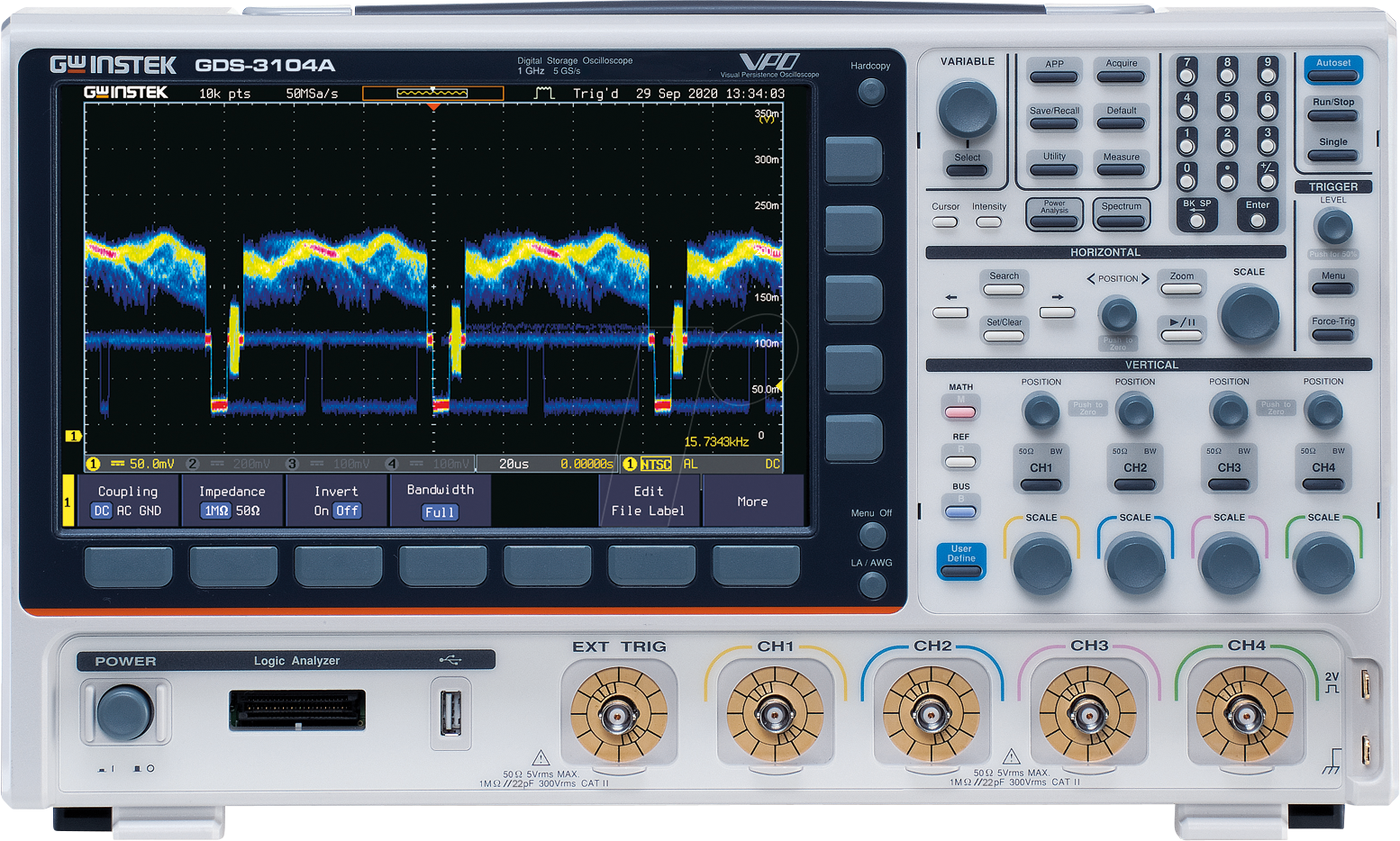Click the EXT TRIG BNC connector

pyautogui.click(x=618, y=716)
